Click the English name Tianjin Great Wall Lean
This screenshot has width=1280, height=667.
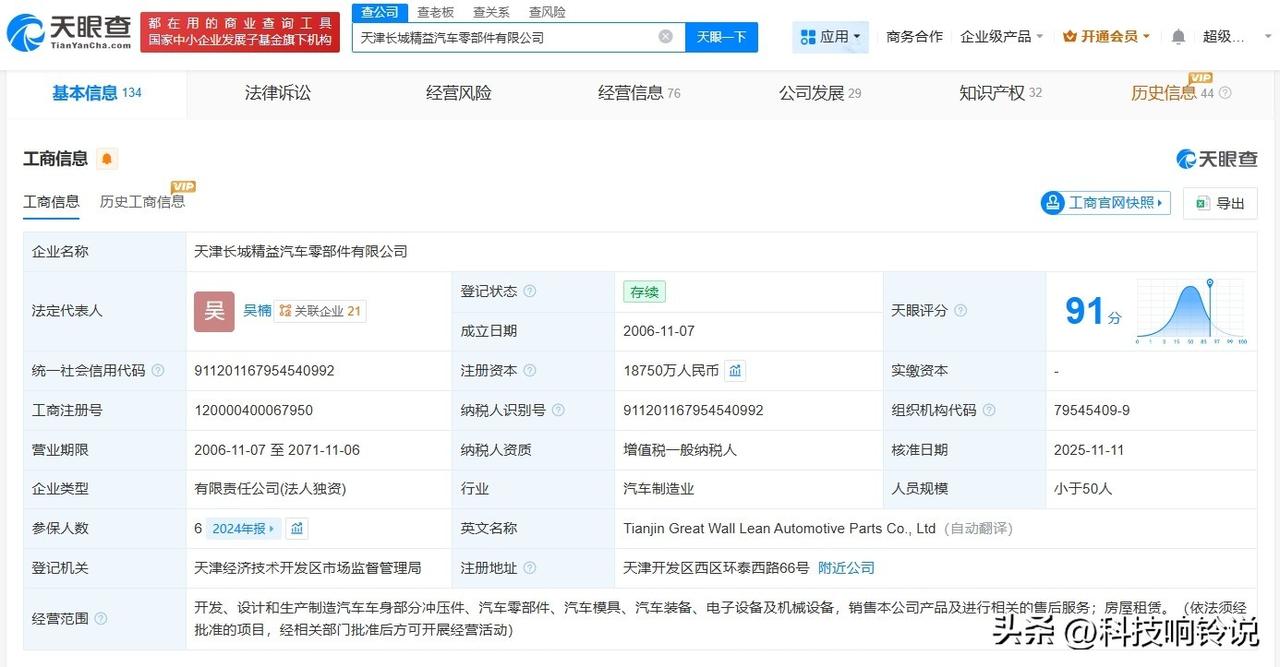click(x=780, y=528)
